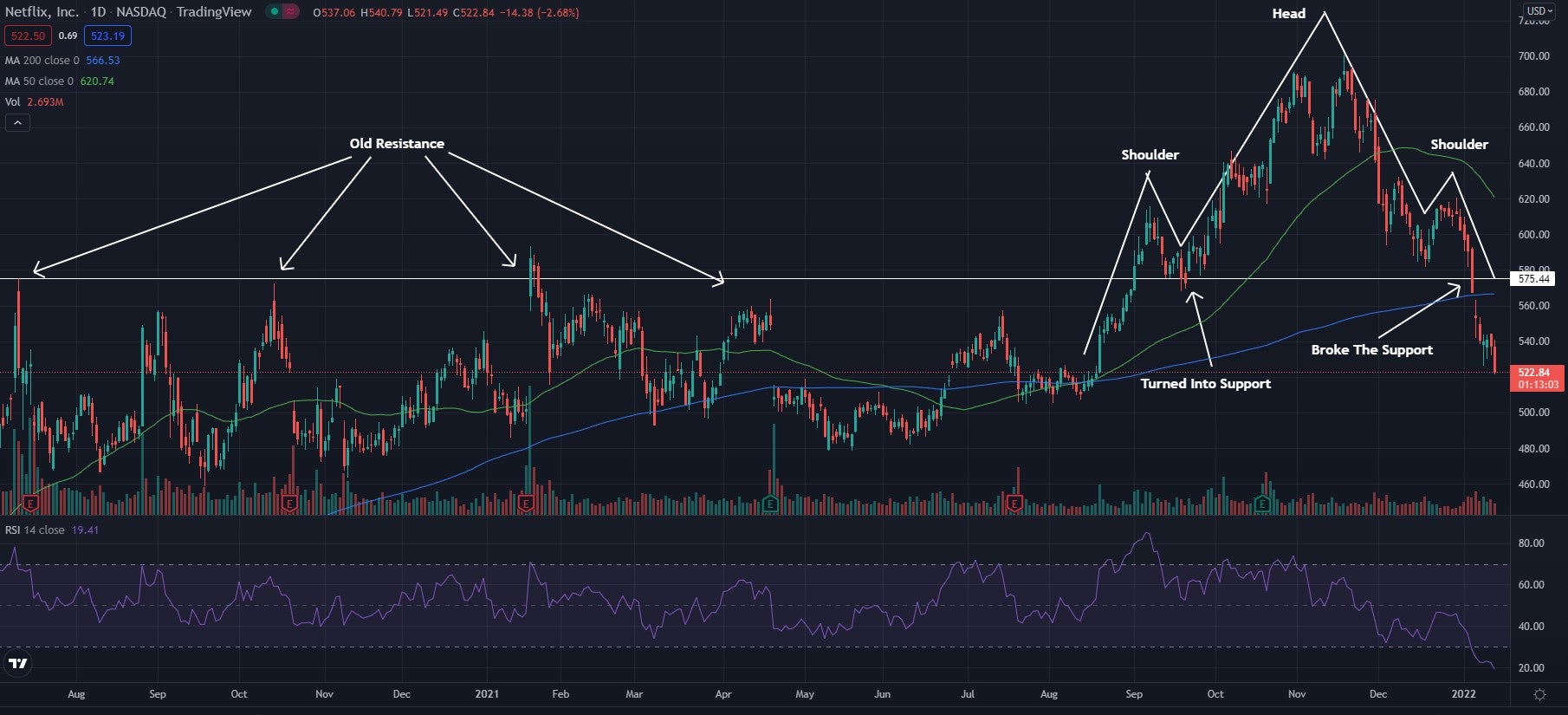Screen dimensions: 1568x715
Task: Click the October 2021 green earnings marker
Action: tap(1262, 503)
